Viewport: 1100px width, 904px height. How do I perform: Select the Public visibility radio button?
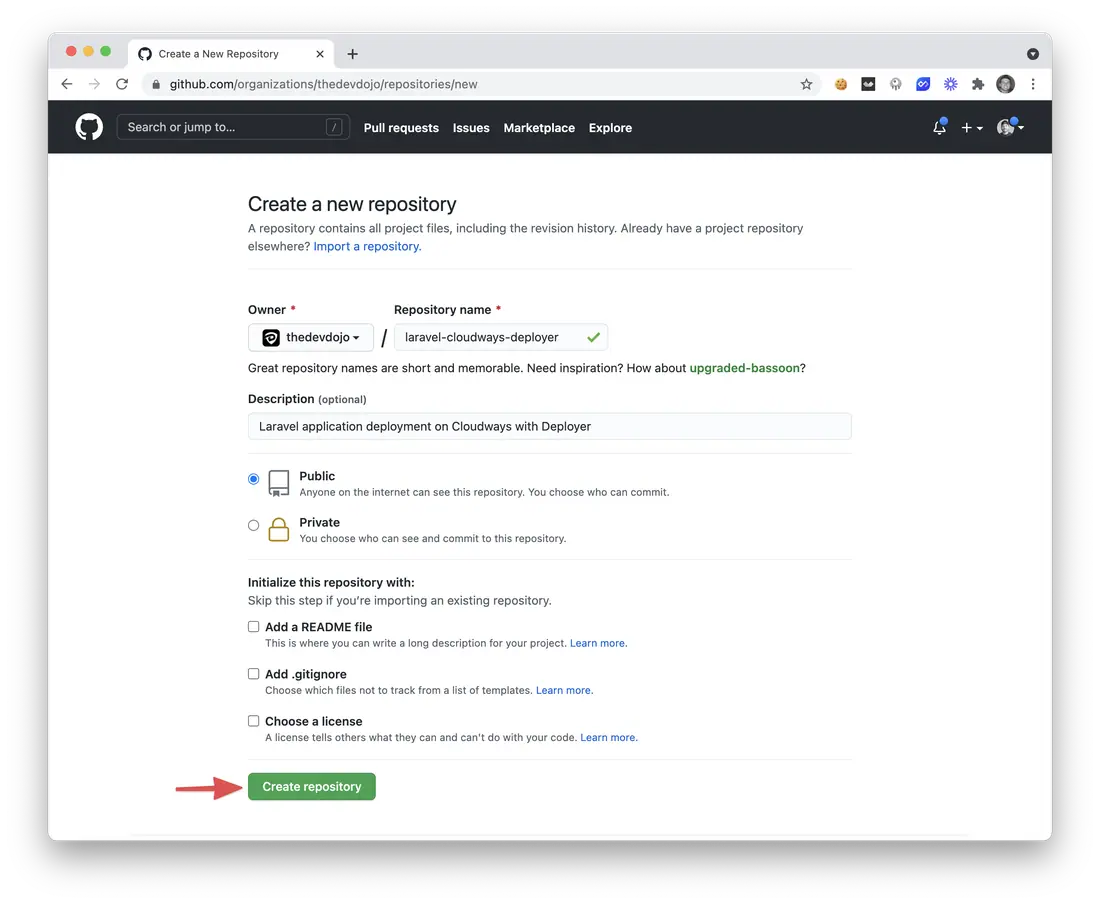tap(253, 479)
